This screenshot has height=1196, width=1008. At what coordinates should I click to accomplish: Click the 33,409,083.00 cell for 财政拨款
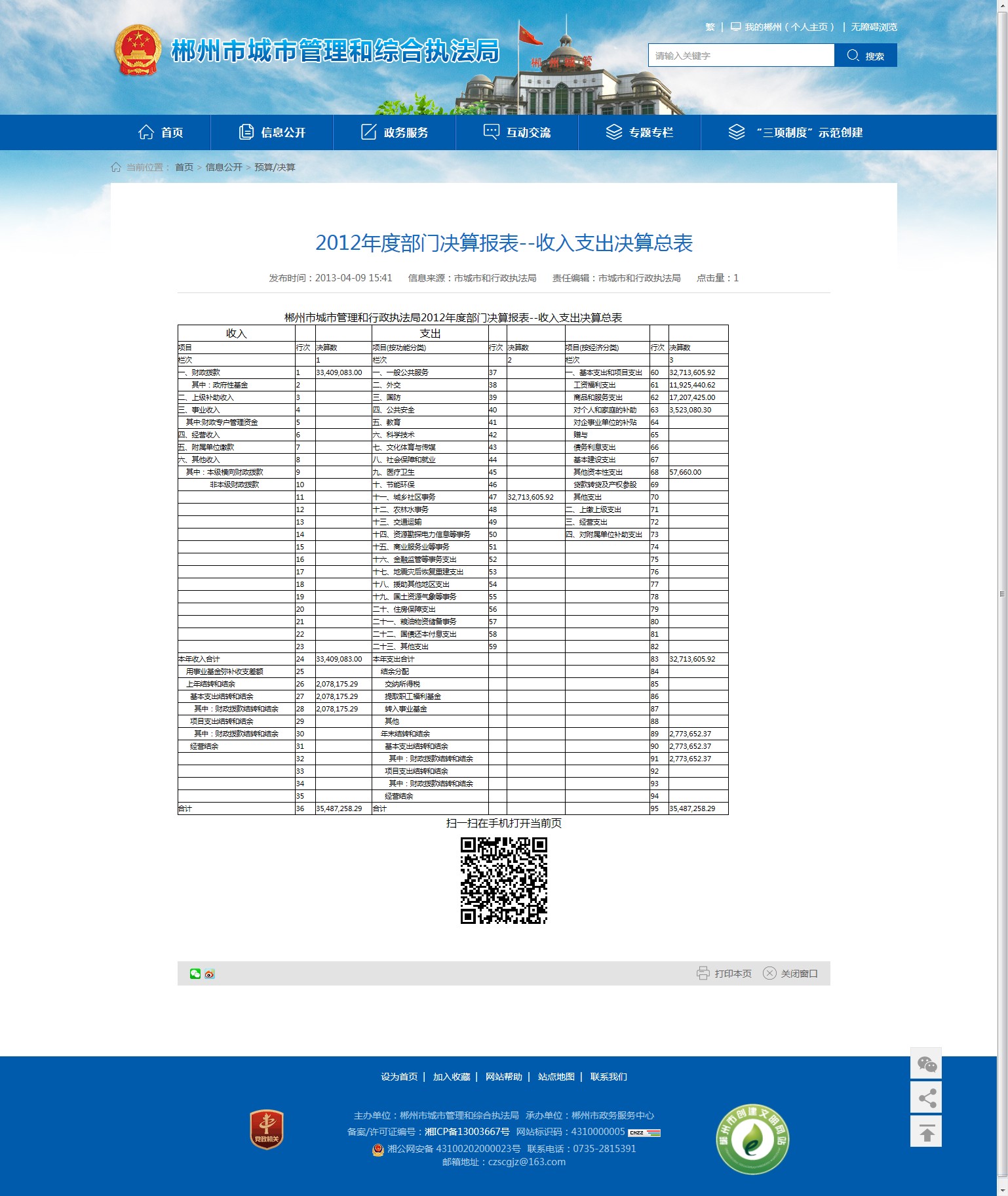343,372
